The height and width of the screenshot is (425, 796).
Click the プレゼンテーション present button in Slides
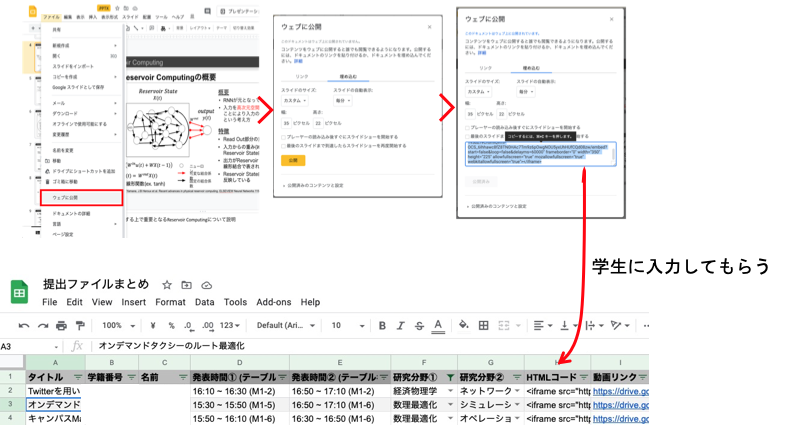(x=238, y=11)
